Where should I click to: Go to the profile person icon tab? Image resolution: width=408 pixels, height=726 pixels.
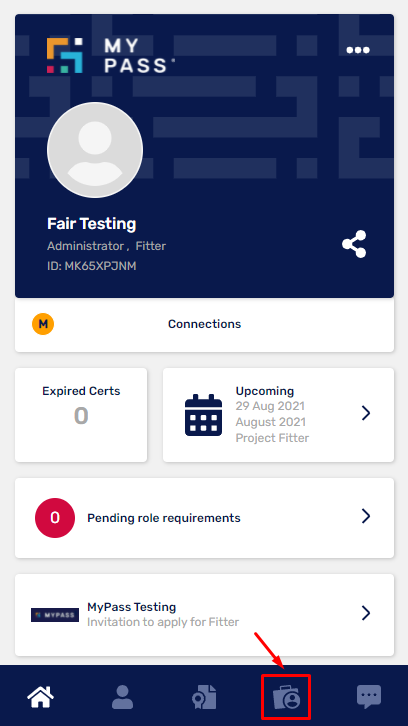tap(123, 697)
